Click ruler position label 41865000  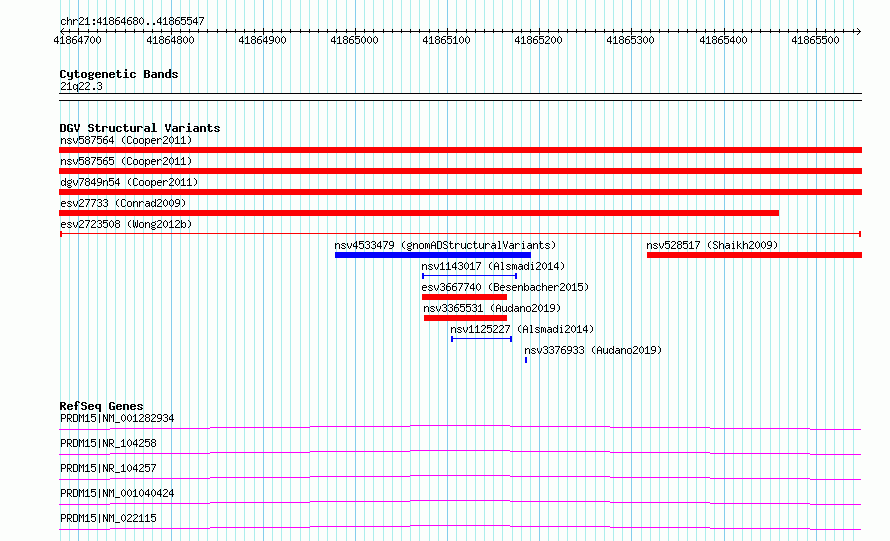pyautogui.click(x=354, y=40)
